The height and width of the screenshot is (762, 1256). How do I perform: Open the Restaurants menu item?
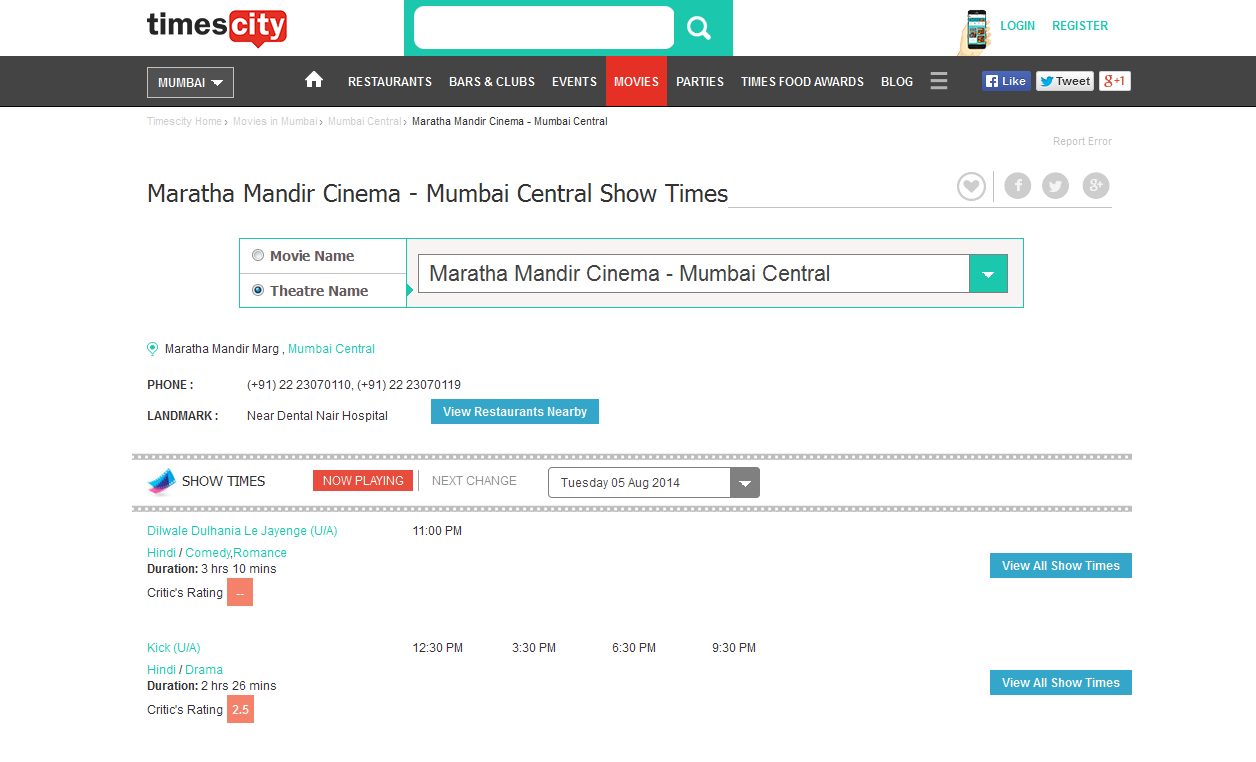390,82
